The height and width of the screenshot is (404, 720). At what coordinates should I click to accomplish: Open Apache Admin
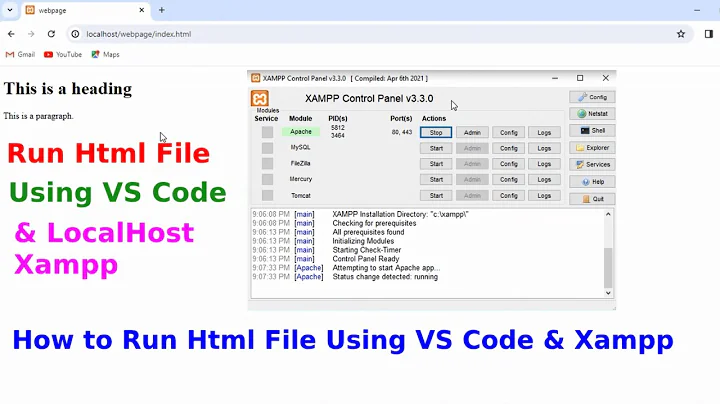pos(472,132)
